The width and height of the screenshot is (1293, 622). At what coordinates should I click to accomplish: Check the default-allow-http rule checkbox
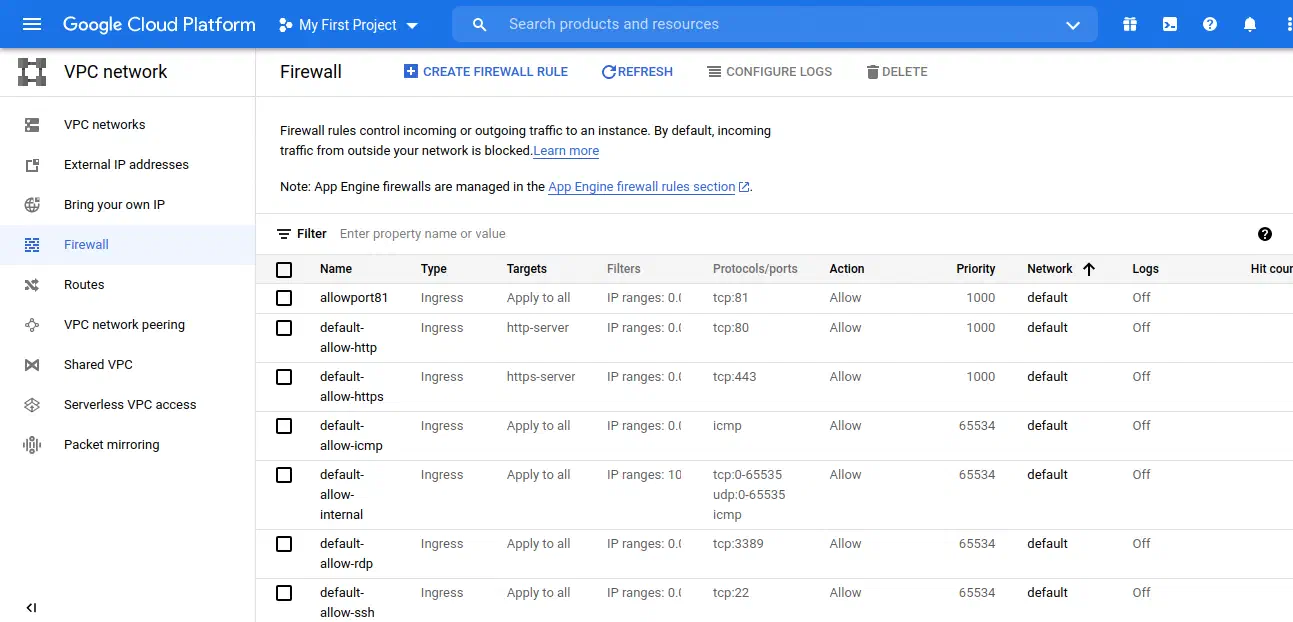tap(284, 328)
